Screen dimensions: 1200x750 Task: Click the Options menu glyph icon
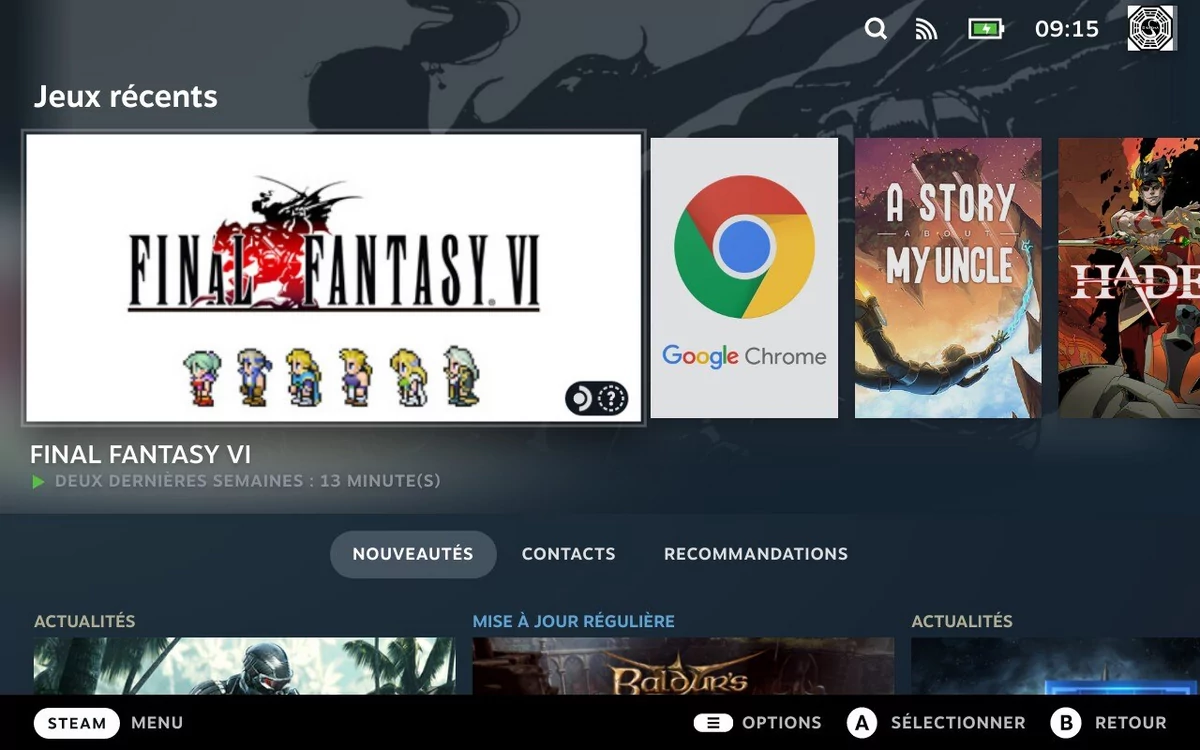click(x=713, y=723)
